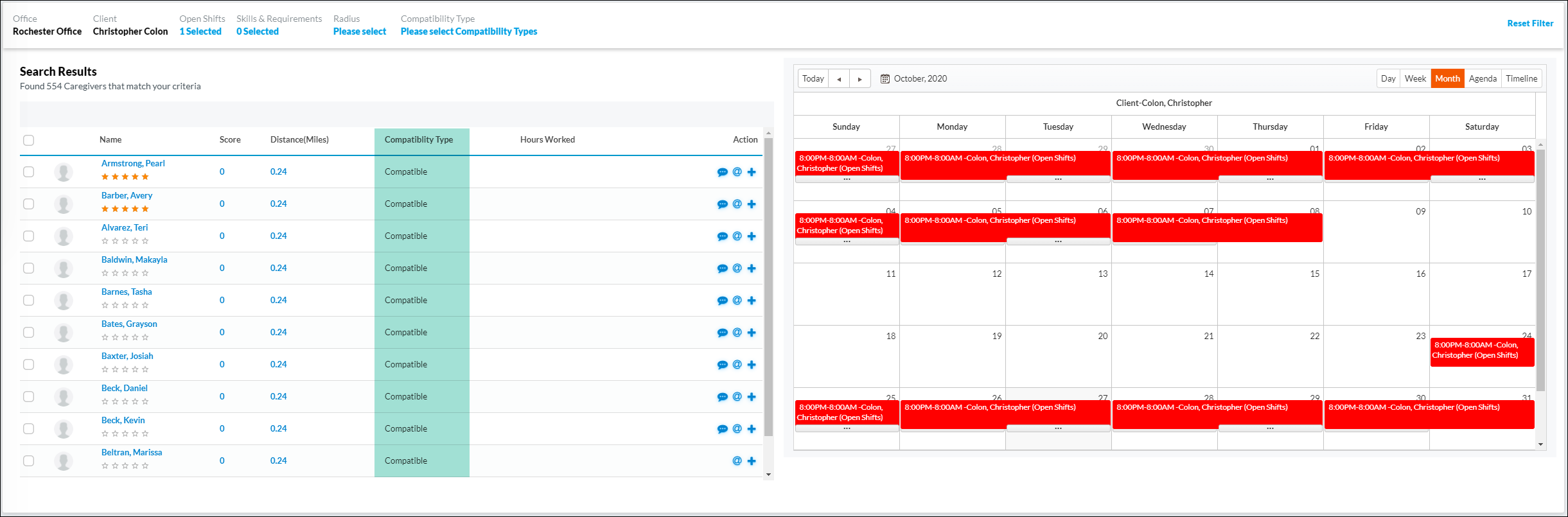Viewport: 1568px width, 517px height.
Task: Click the Reset Filter link
Action: point(1529,23)
